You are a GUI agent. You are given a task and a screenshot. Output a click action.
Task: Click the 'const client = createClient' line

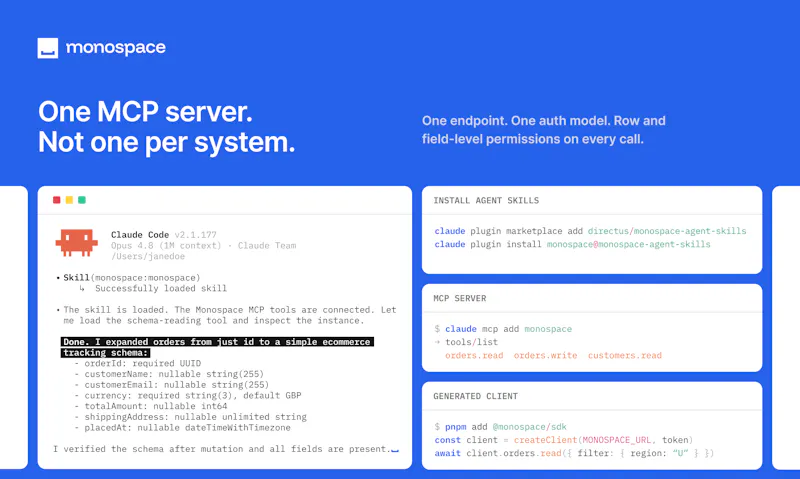coord(564,440)
